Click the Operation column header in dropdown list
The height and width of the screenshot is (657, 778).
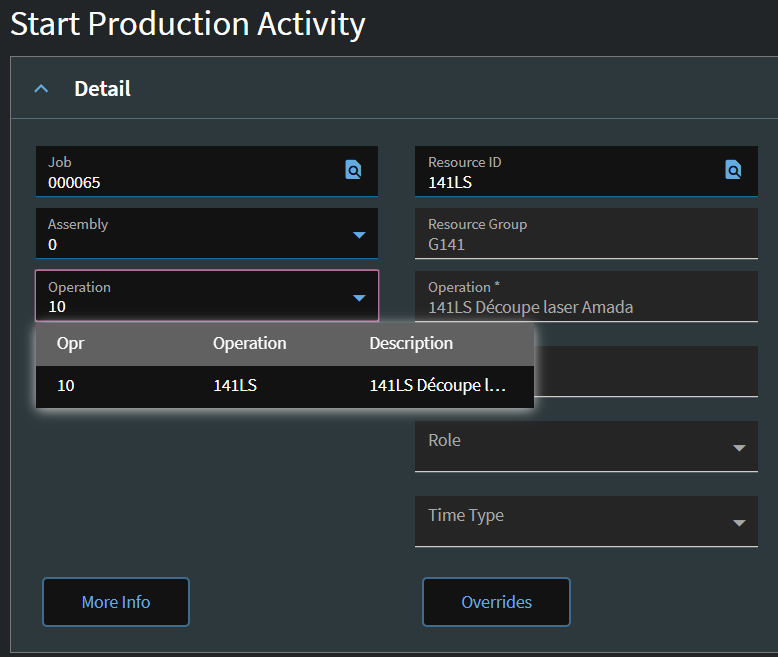click(x=249, y=343)
